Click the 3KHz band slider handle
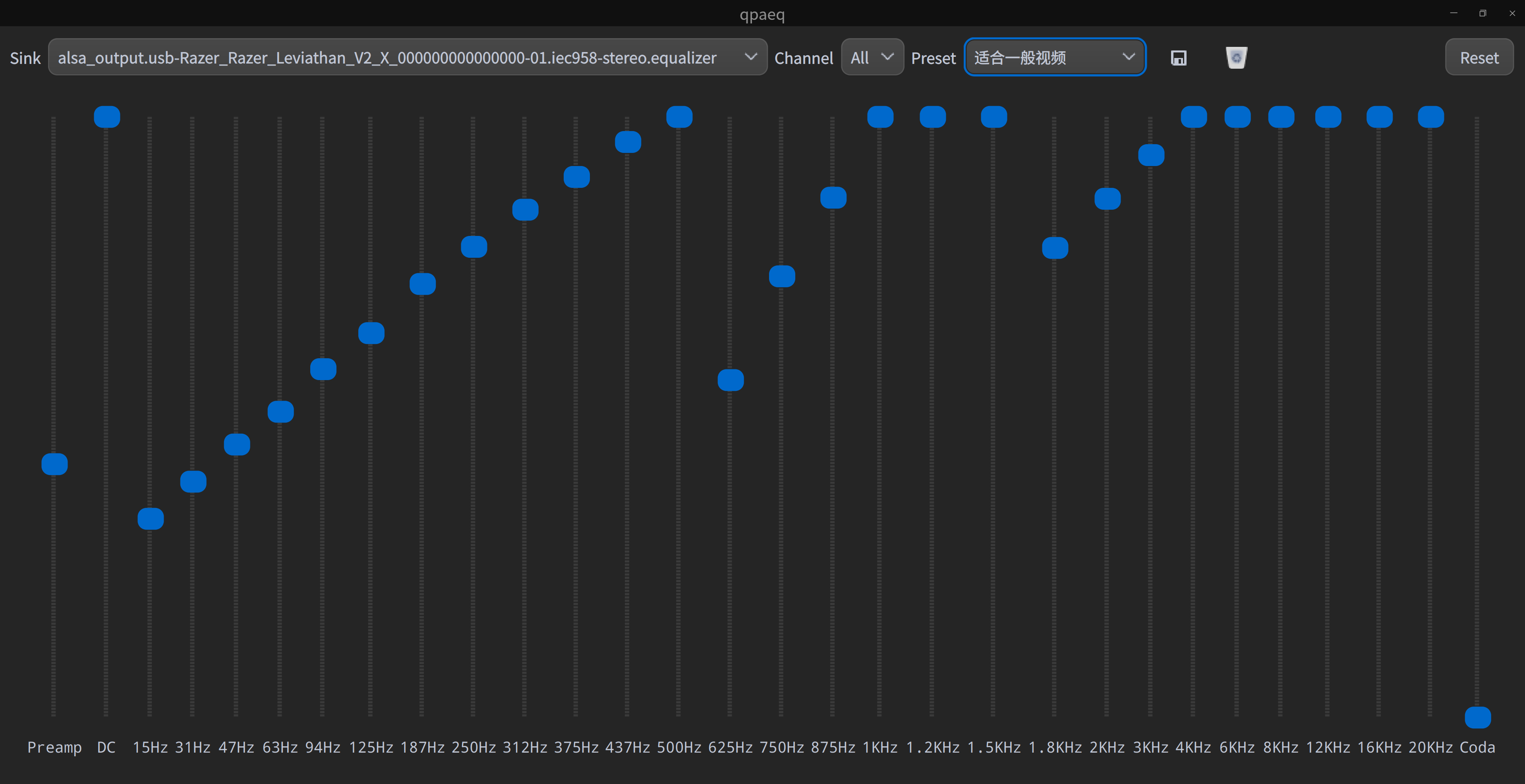Screen dimensions: 1525x784 pyautogui.click(x=1151, y=155)
